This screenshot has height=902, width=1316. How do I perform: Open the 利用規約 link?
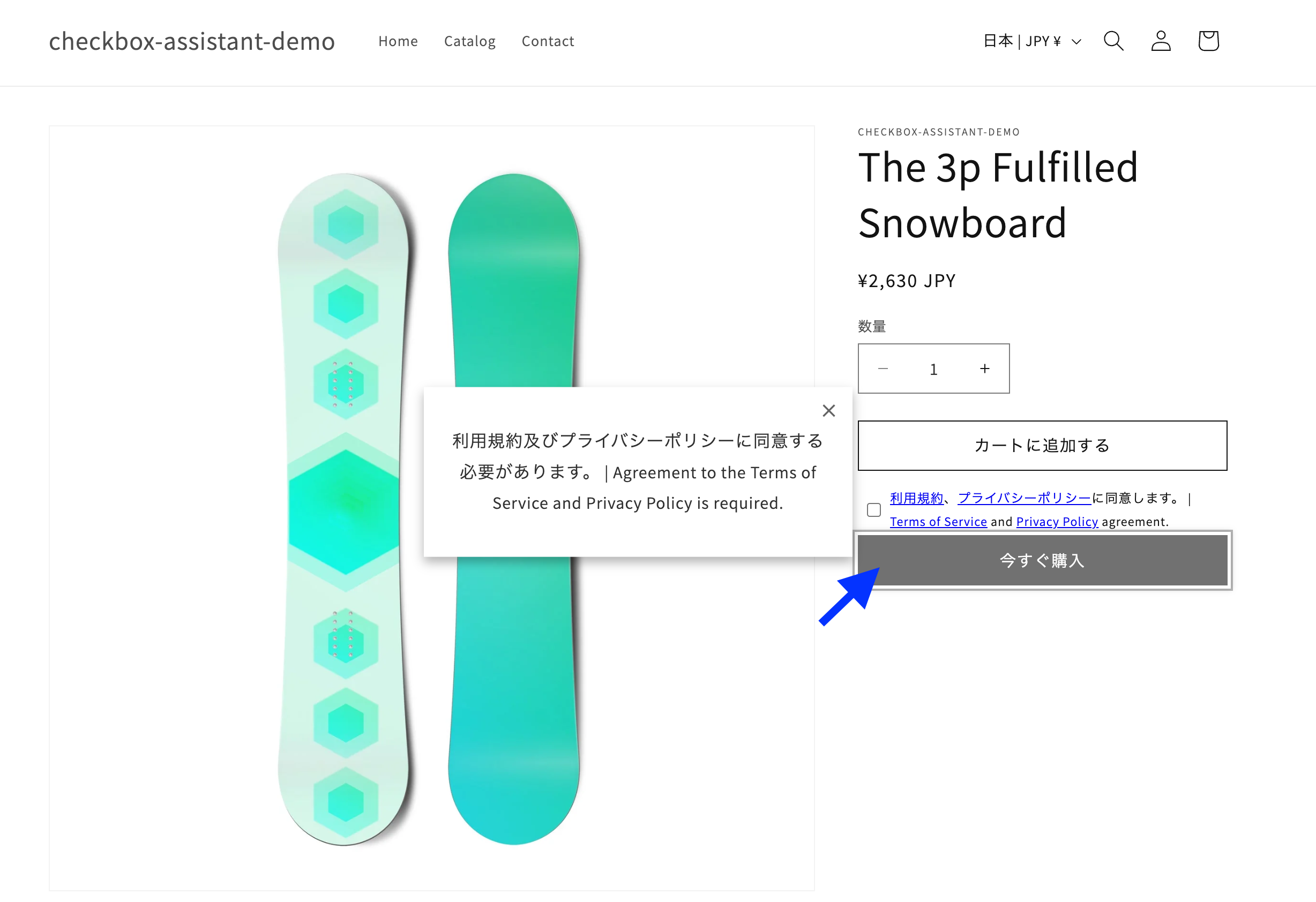click(916, 498)
